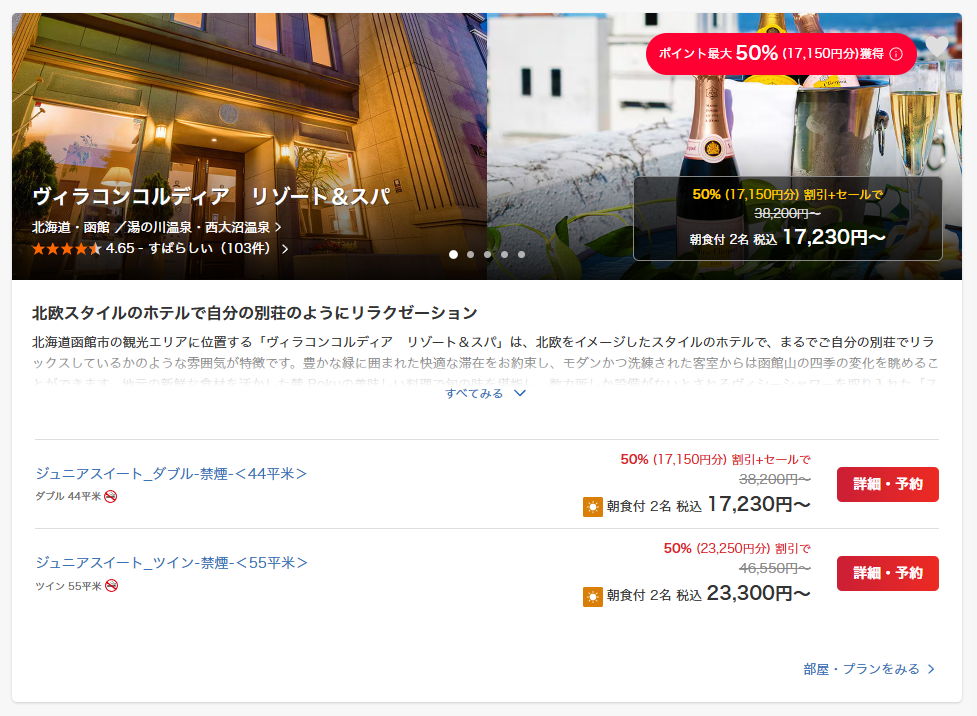
Task: Click the info icon in the points badge
Action: (896, 54)
